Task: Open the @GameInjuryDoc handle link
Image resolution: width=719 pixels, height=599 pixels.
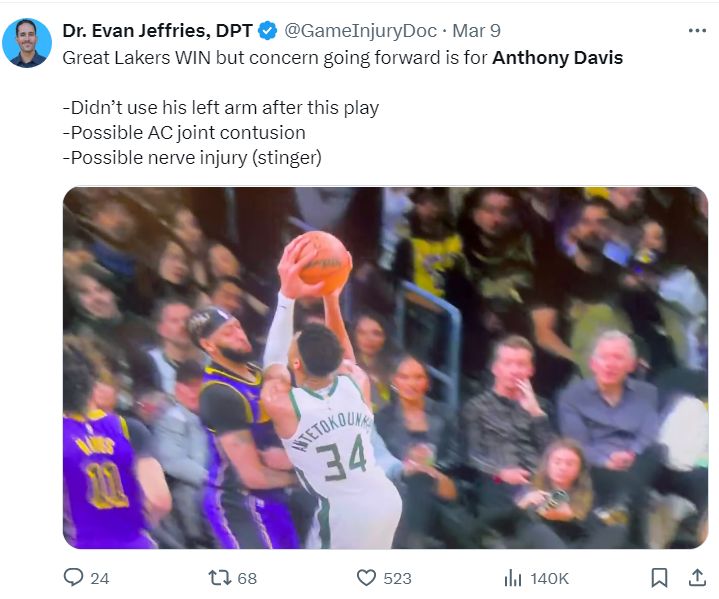Action: click(360, 31)
